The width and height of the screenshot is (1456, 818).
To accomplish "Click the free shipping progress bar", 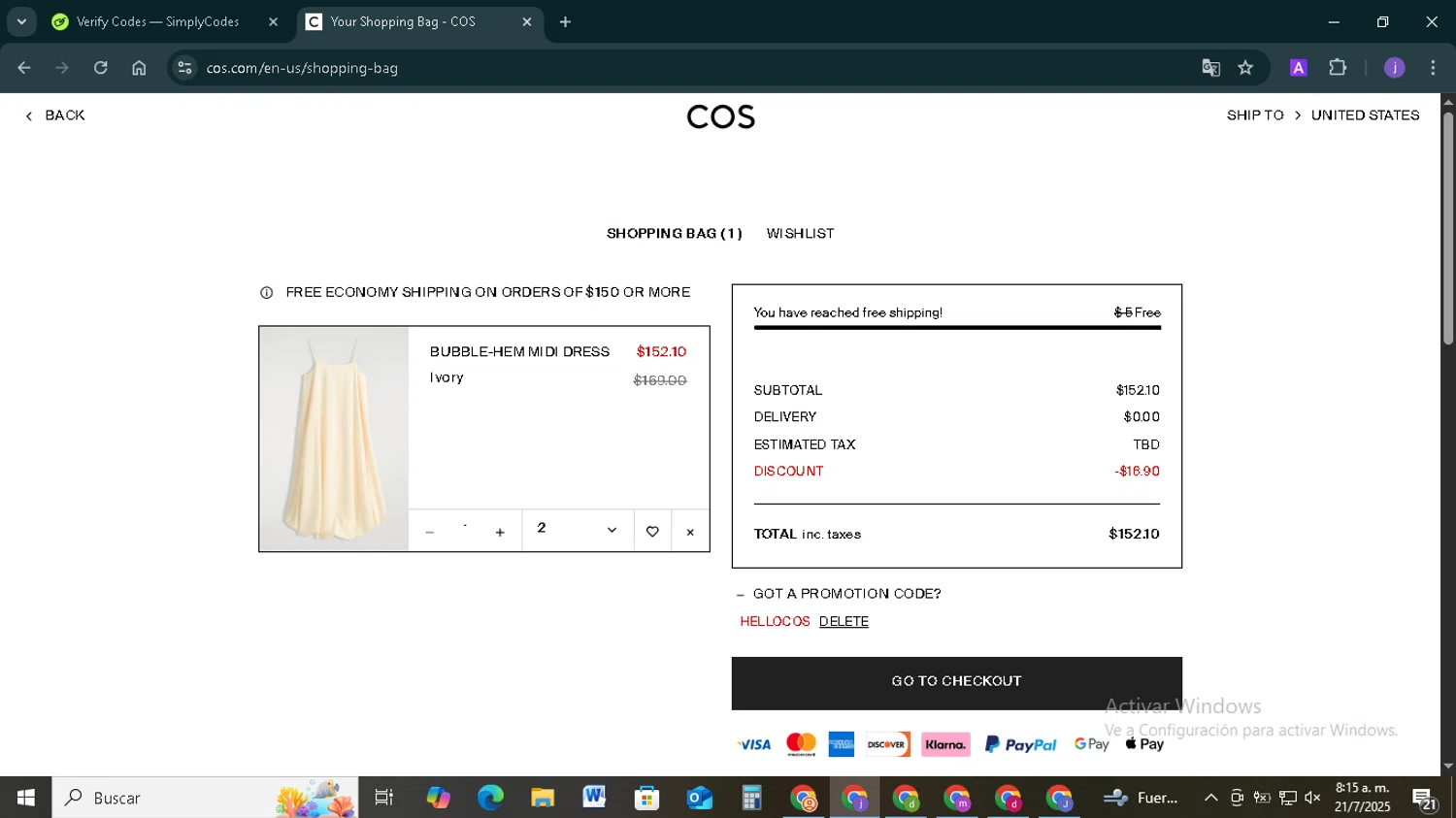I will [x=957, y=328].
